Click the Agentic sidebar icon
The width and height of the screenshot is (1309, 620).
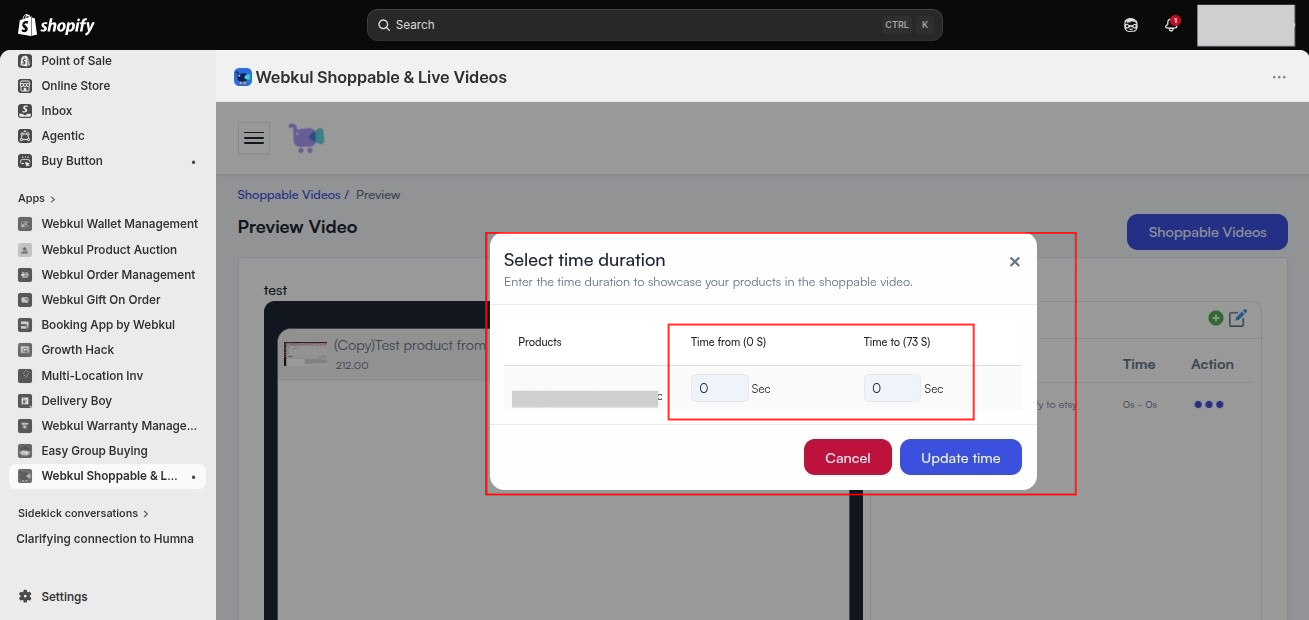pyautogui.click(x=25, y=136)
